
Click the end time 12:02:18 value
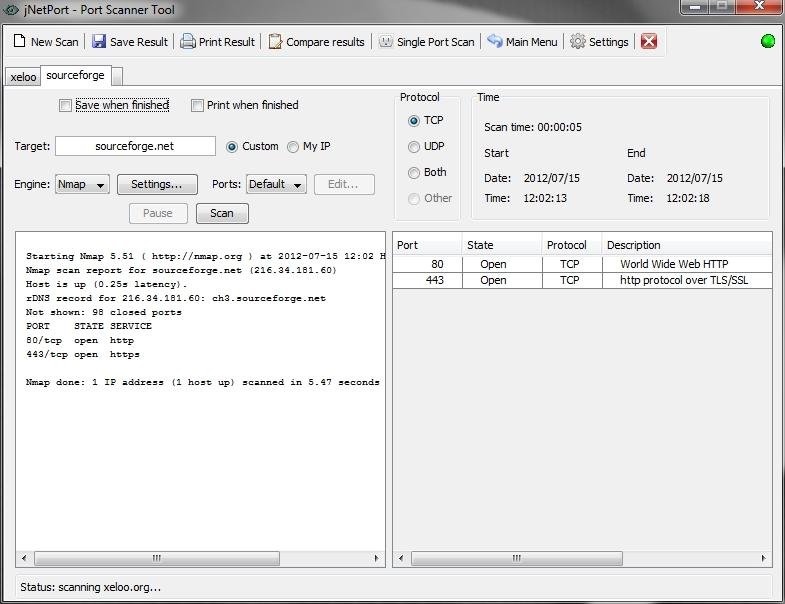click(x=687, y=198)
